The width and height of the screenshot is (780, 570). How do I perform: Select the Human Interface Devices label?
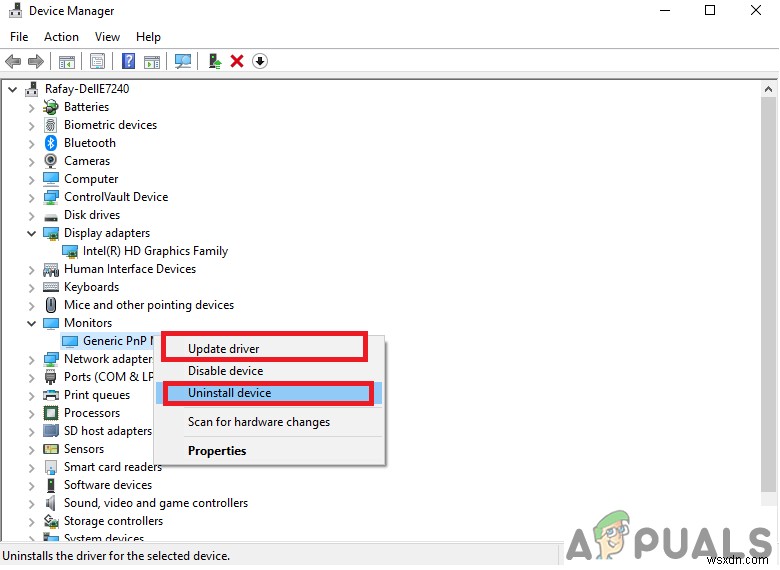(x=130, y=269)
